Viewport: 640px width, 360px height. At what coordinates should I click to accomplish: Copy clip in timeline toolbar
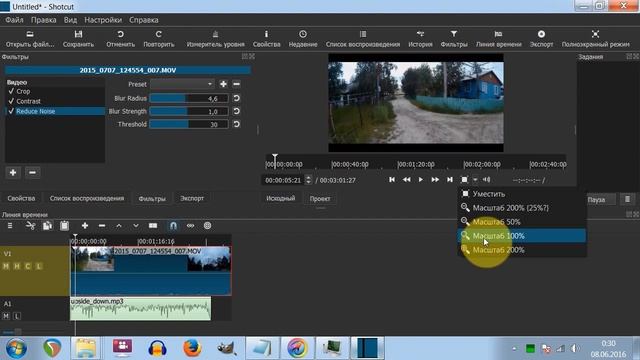tap(47, 226)
